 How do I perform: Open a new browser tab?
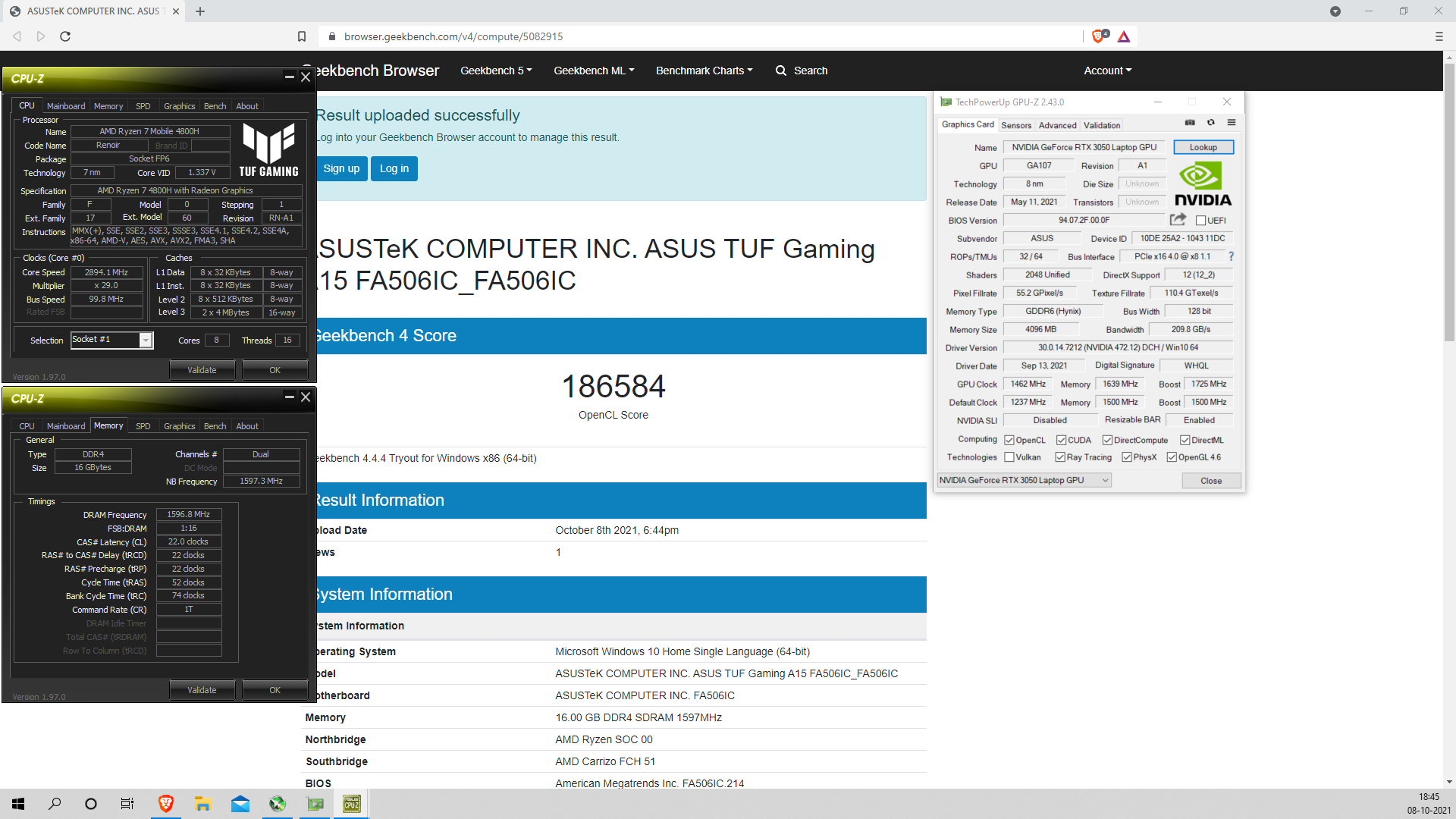coord(200,11)
